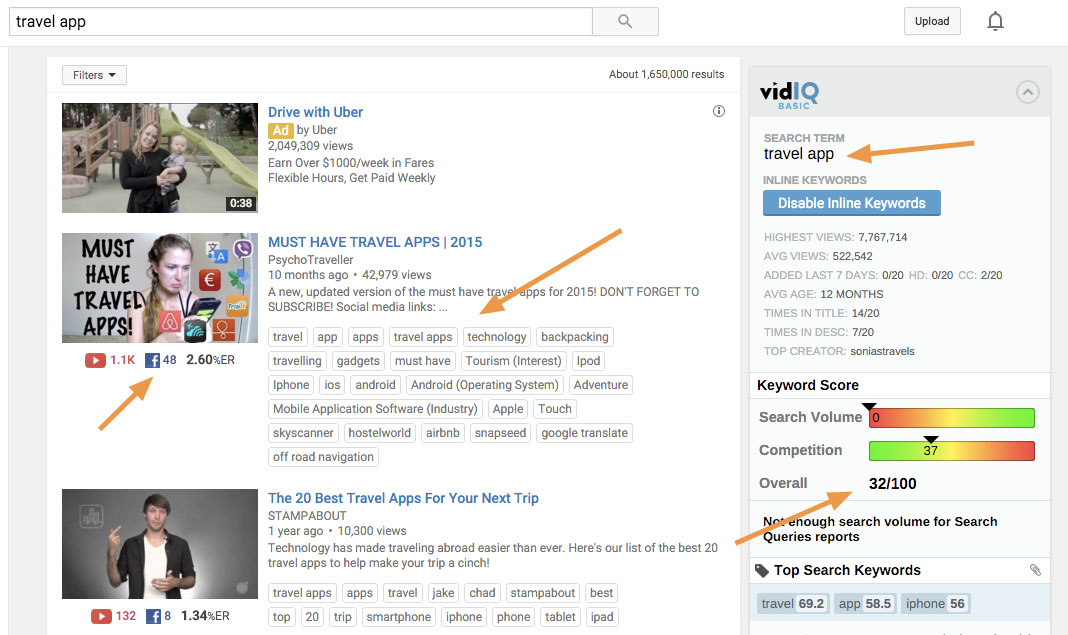Viewport: 1068px width, 635px height.
Task: Open the notifications bell
Action: 995,21
